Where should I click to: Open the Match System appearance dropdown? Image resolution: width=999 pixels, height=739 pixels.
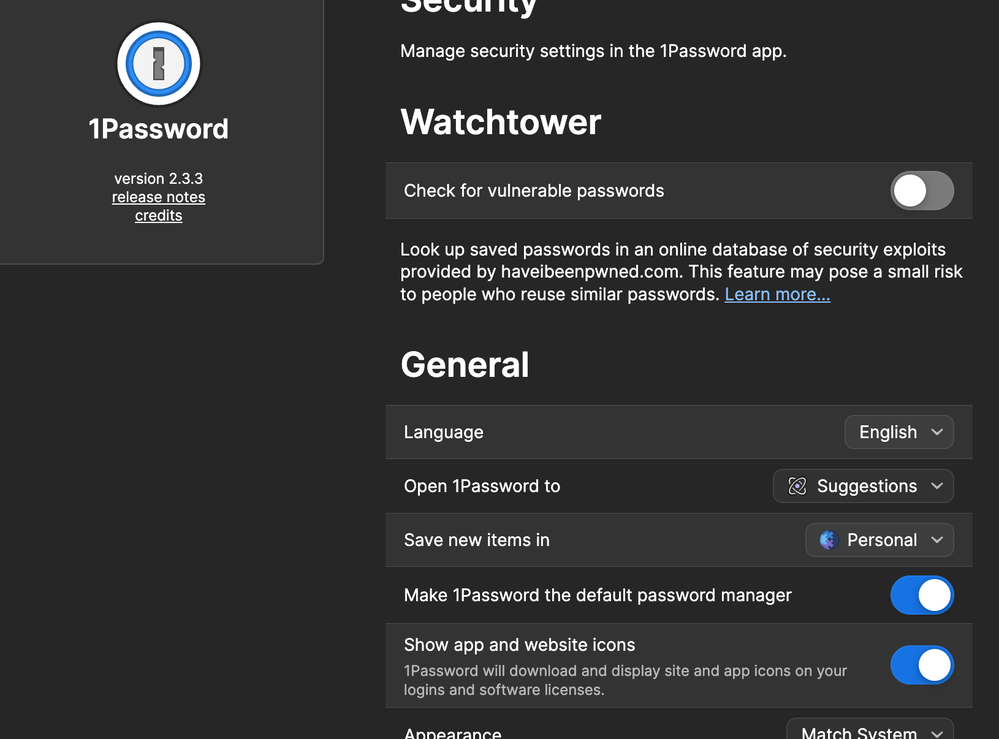click(x=870, y=731)
